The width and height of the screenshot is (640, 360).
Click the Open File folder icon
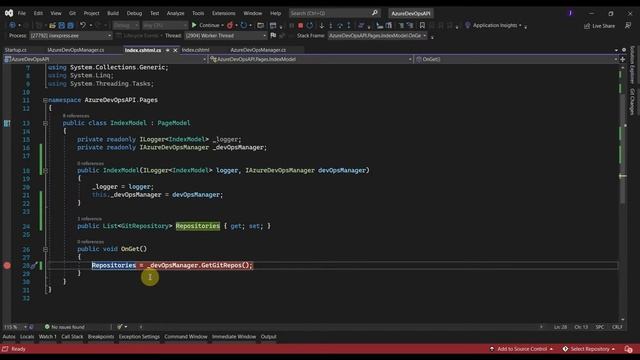52,25
